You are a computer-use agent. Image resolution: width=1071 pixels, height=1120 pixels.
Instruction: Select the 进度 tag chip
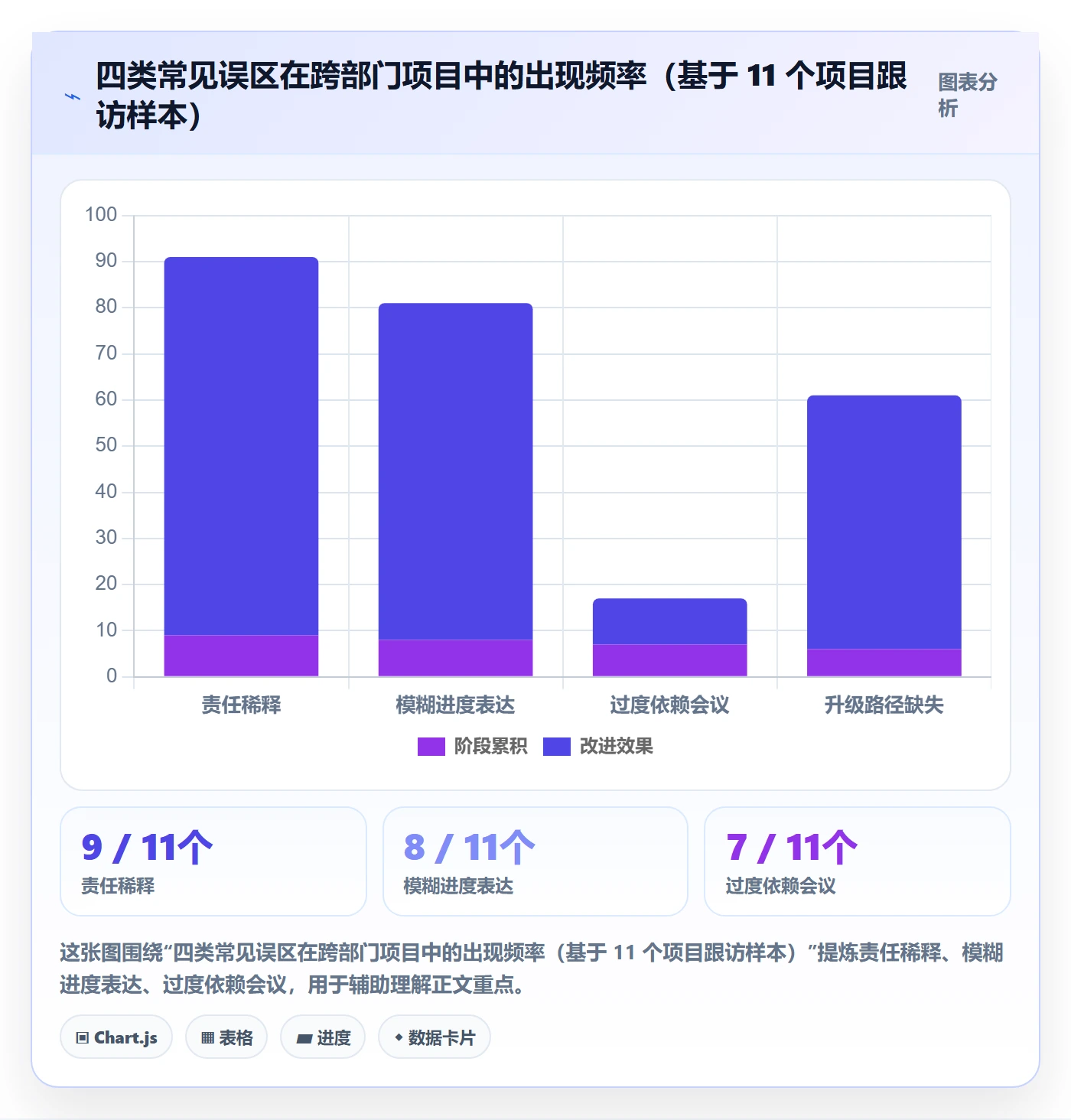point(323,1037)
